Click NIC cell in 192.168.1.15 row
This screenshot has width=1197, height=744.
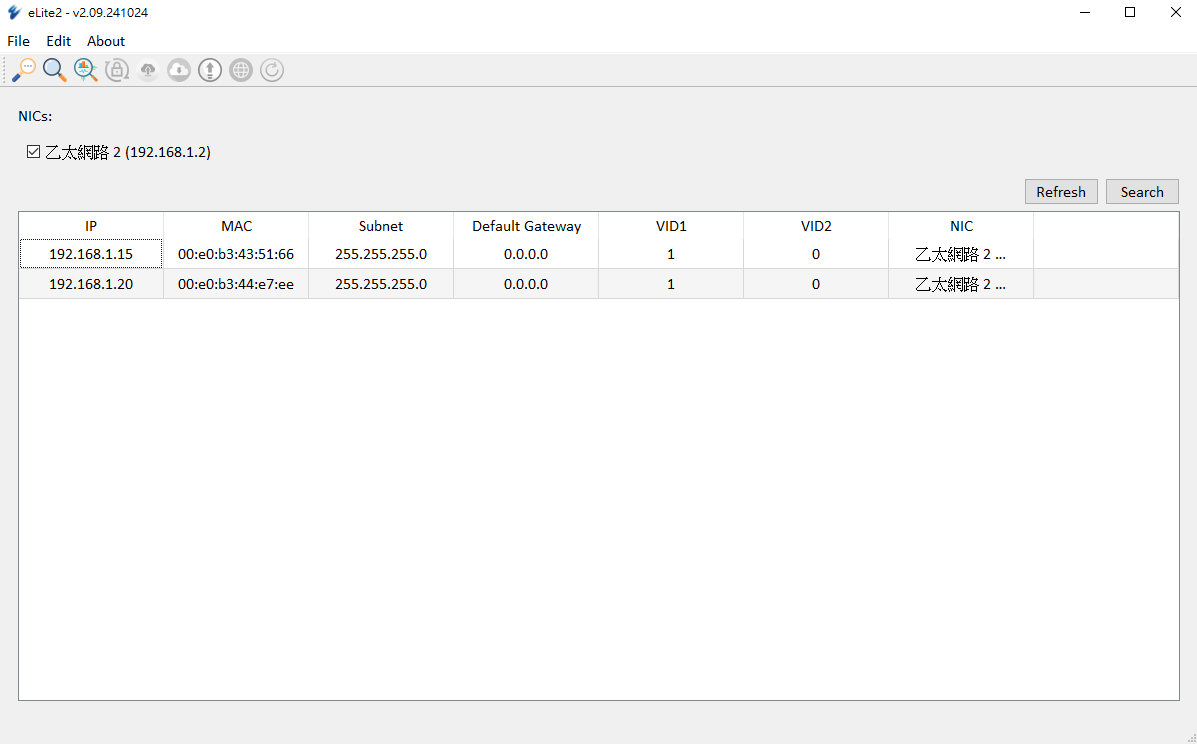coord(961,254)
